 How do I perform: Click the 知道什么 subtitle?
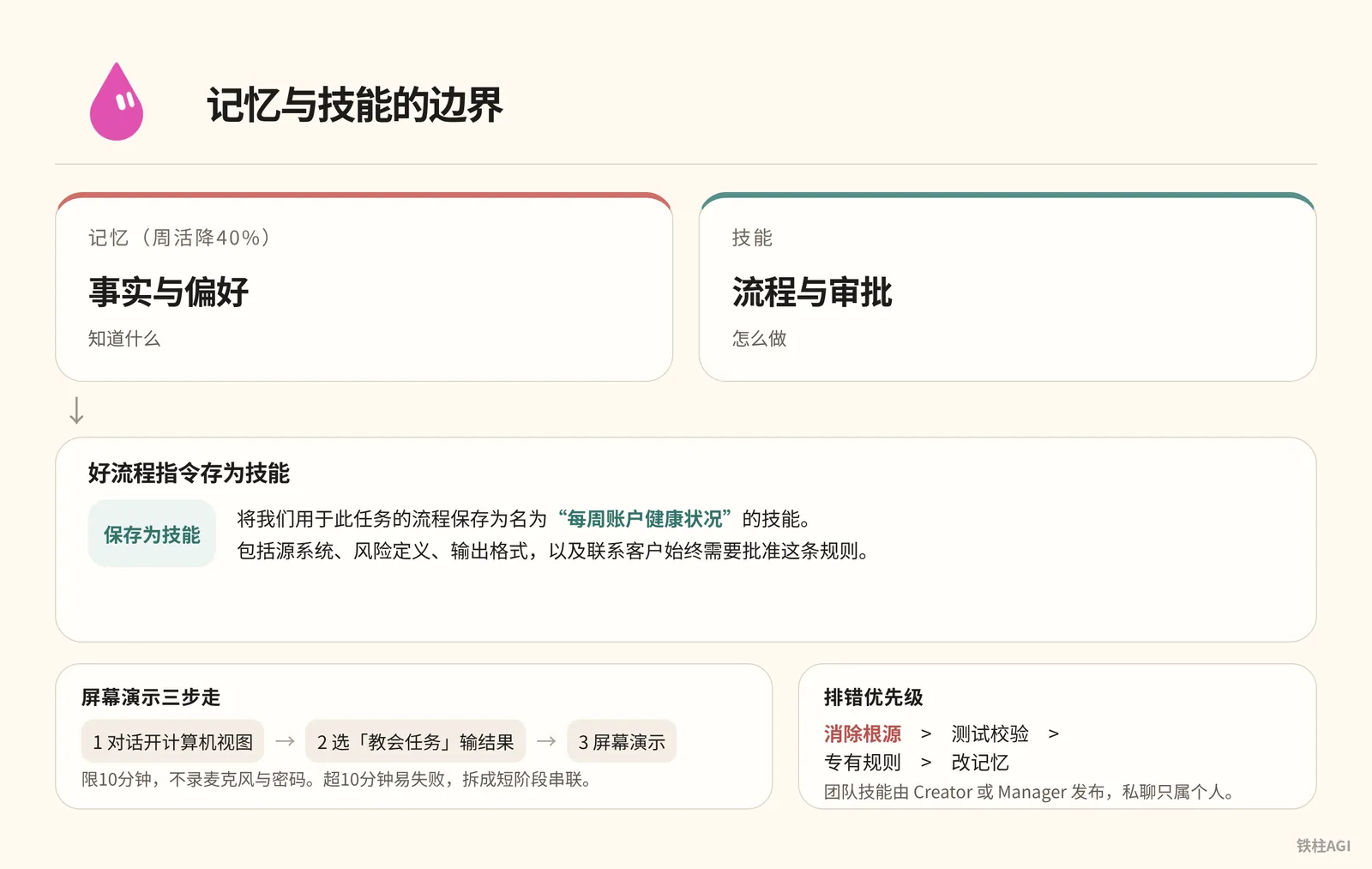124,339
